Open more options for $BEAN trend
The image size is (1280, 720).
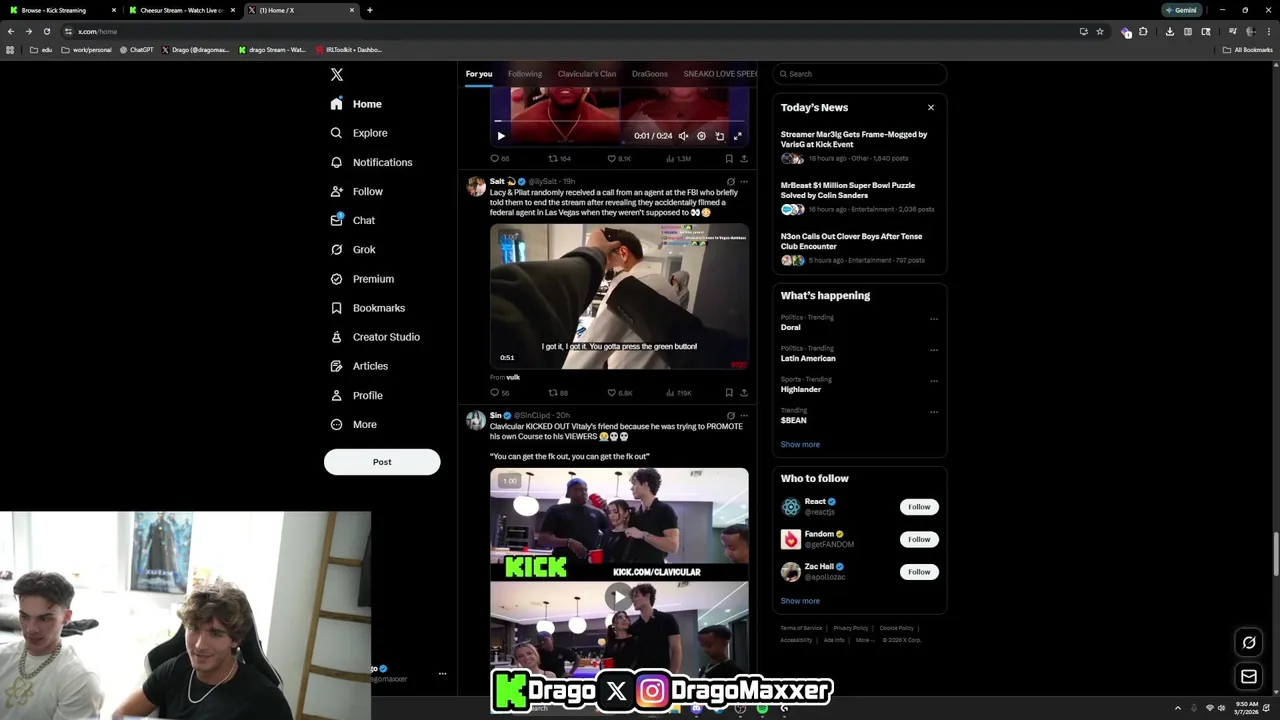click(934, 412)
